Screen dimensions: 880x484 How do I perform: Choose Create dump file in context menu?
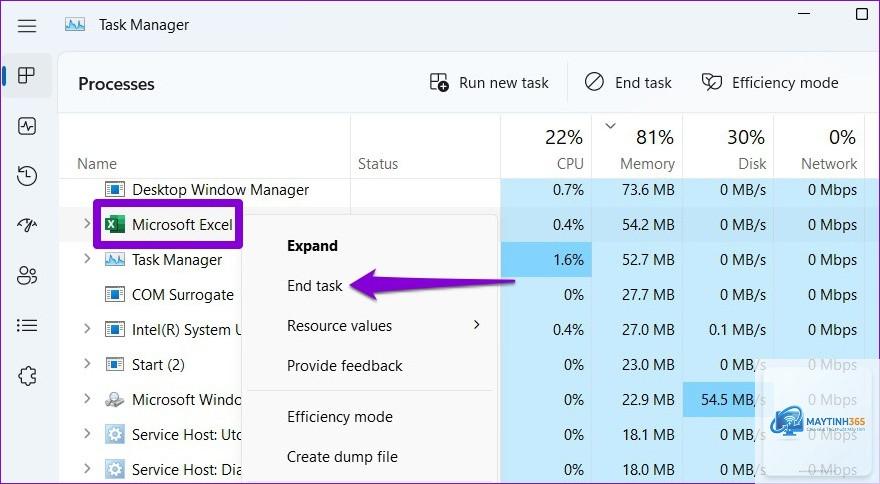(x=342, y=456)
